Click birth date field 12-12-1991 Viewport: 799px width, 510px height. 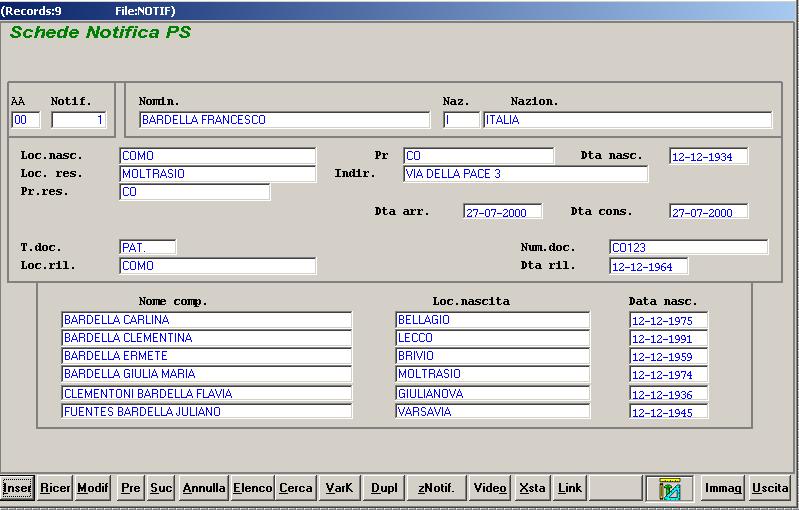click(669, 338)
